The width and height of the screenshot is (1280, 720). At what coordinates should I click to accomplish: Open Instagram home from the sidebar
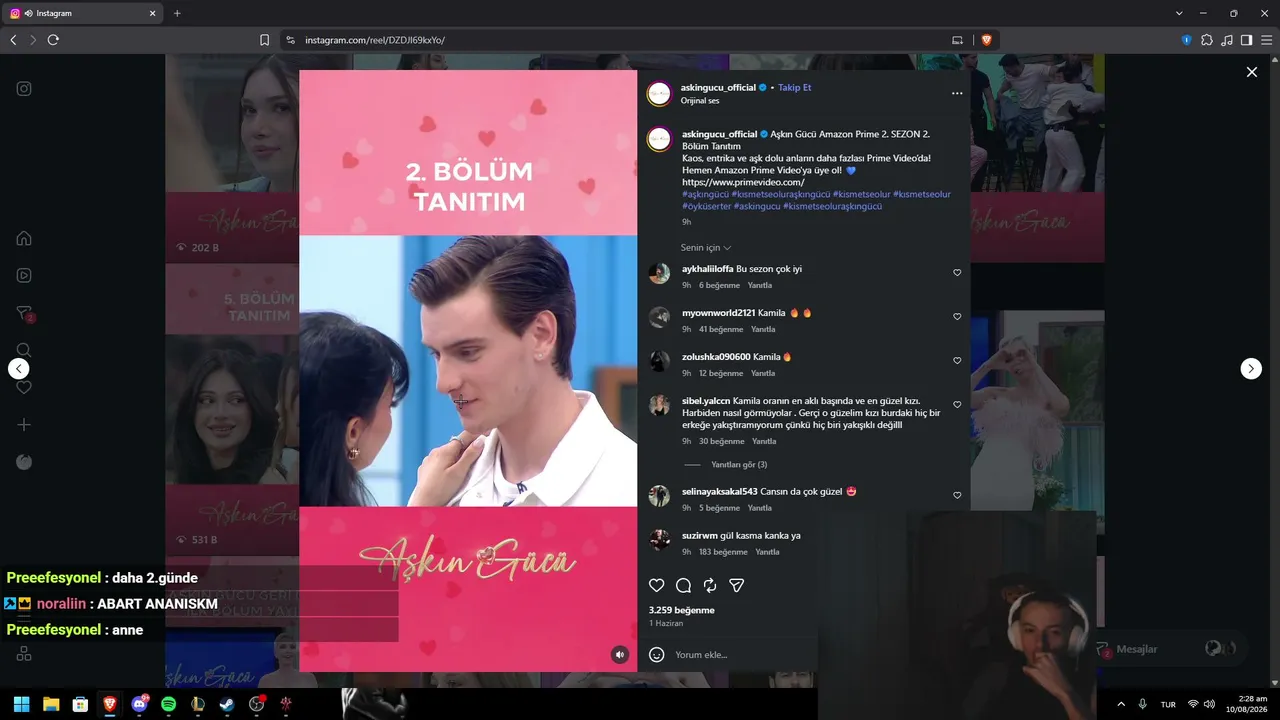[x=24, y=238]
